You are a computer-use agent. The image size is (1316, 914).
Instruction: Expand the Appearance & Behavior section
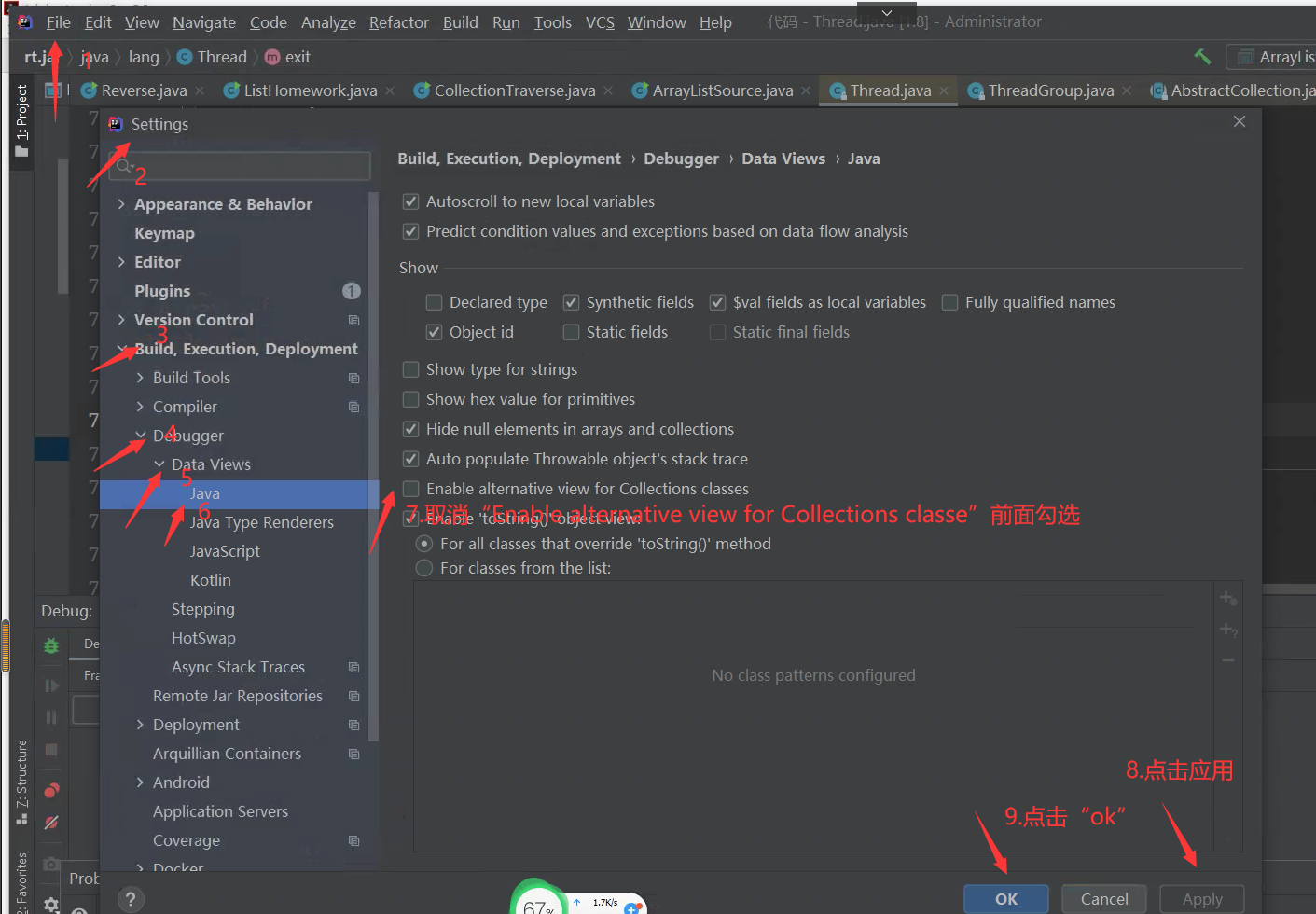pyautogui.click(x=121, y=203)
